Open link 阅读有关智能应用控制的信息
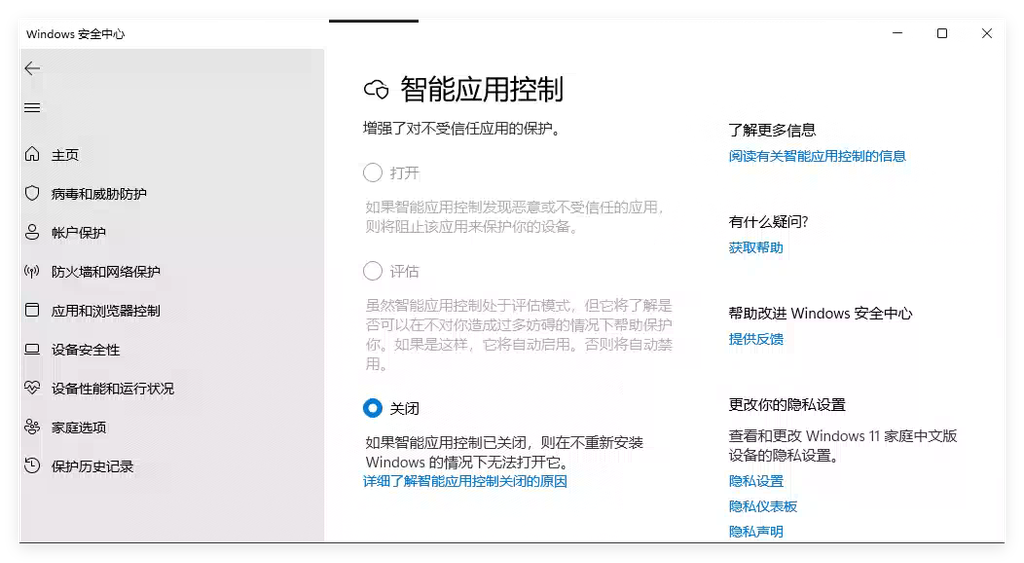Image resolution: width=1024 pixels, height=563 pixels. pyautogui.click(x=817, y=156)
